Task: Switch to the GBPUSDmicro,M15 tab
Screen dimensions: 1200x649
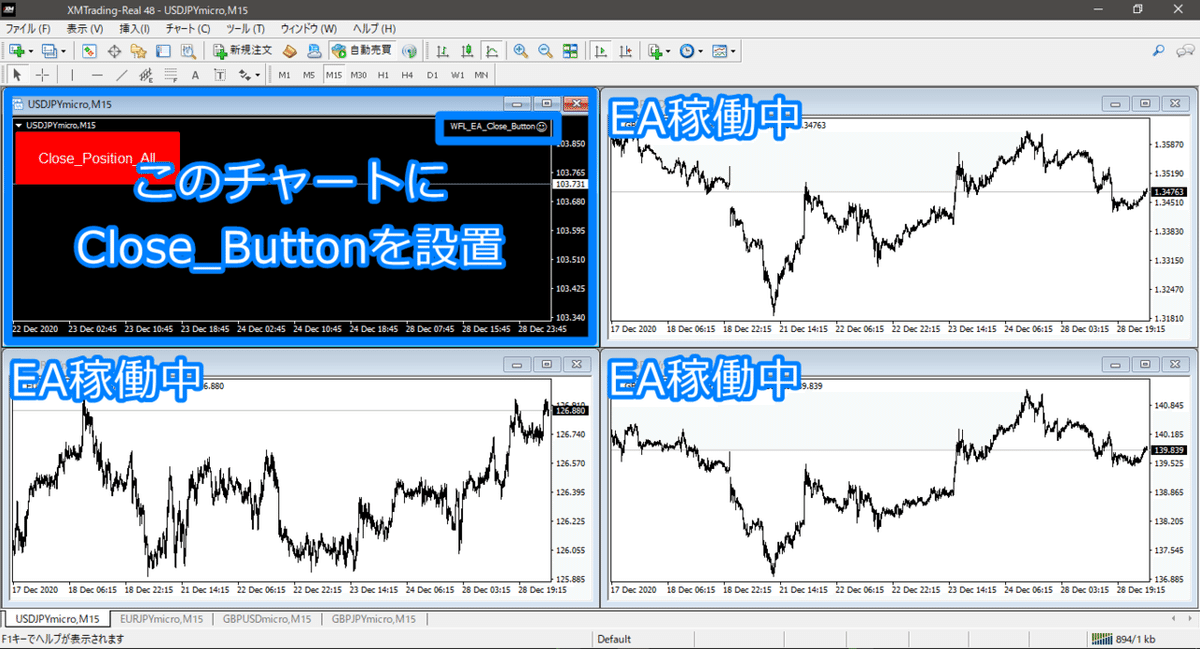Action: coord(267,618)
